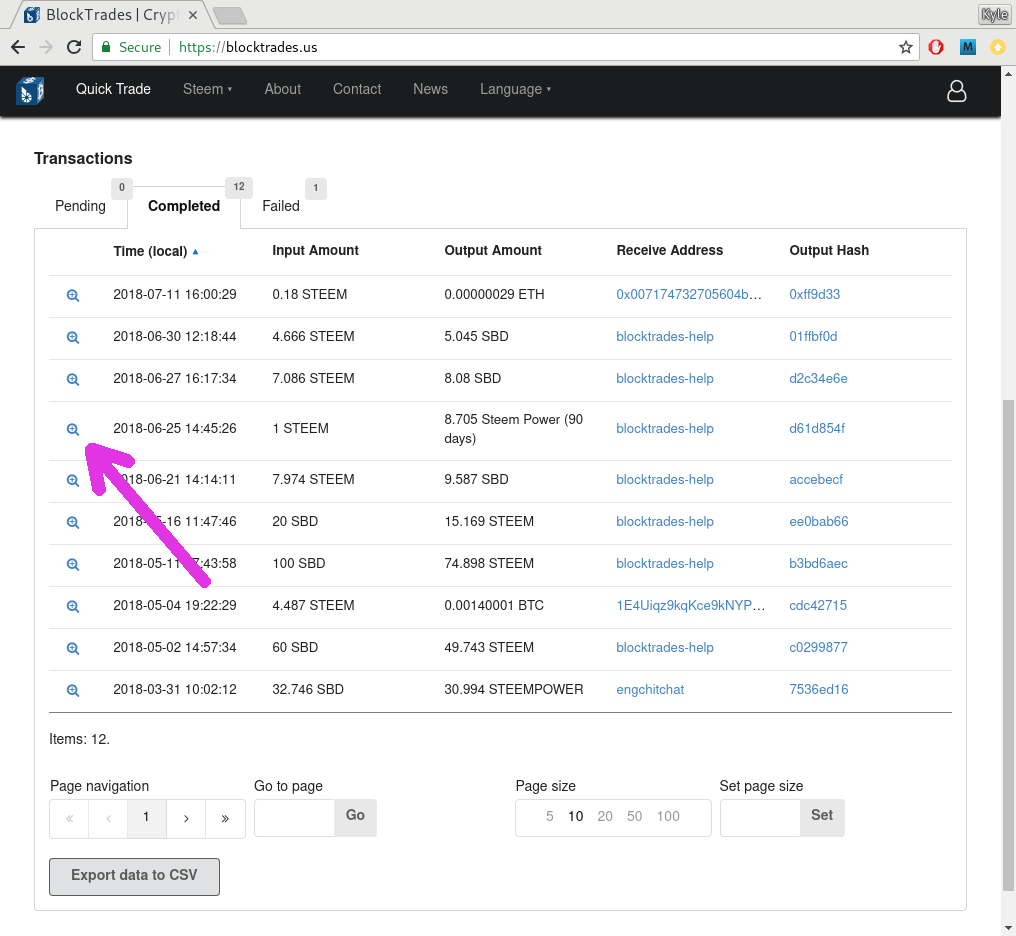
Task: Inspect the 100 SBD transaction details
Action: [x=73, y=565]
